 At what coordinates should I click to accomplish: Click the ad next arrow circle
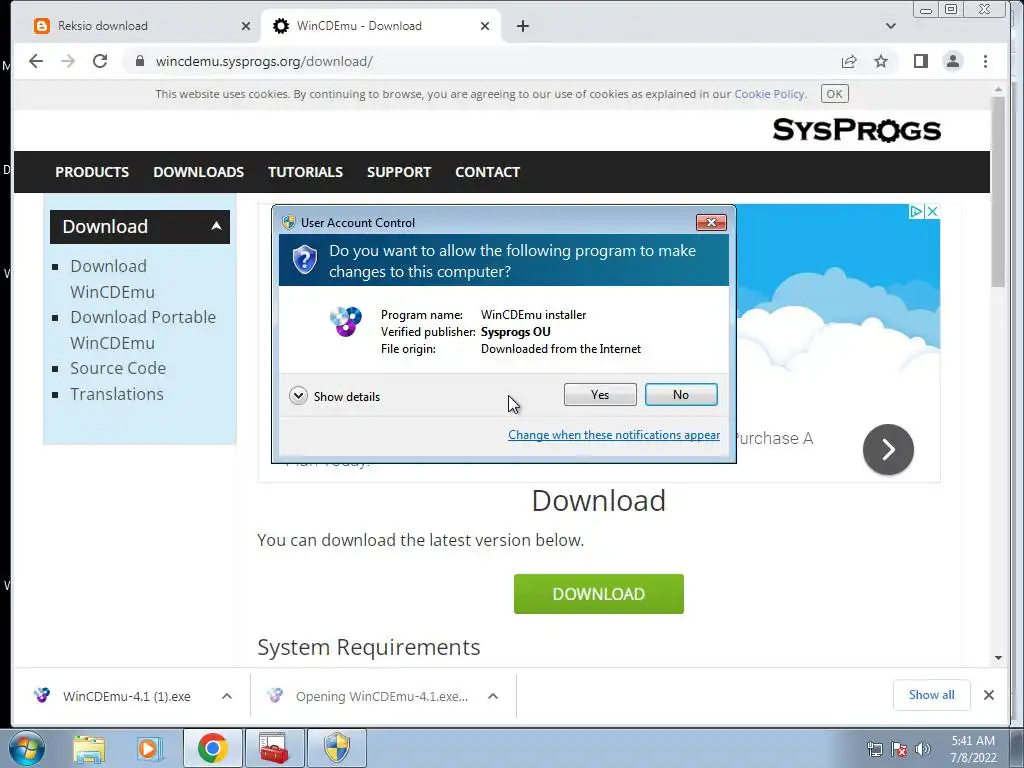tap(888, 449)
